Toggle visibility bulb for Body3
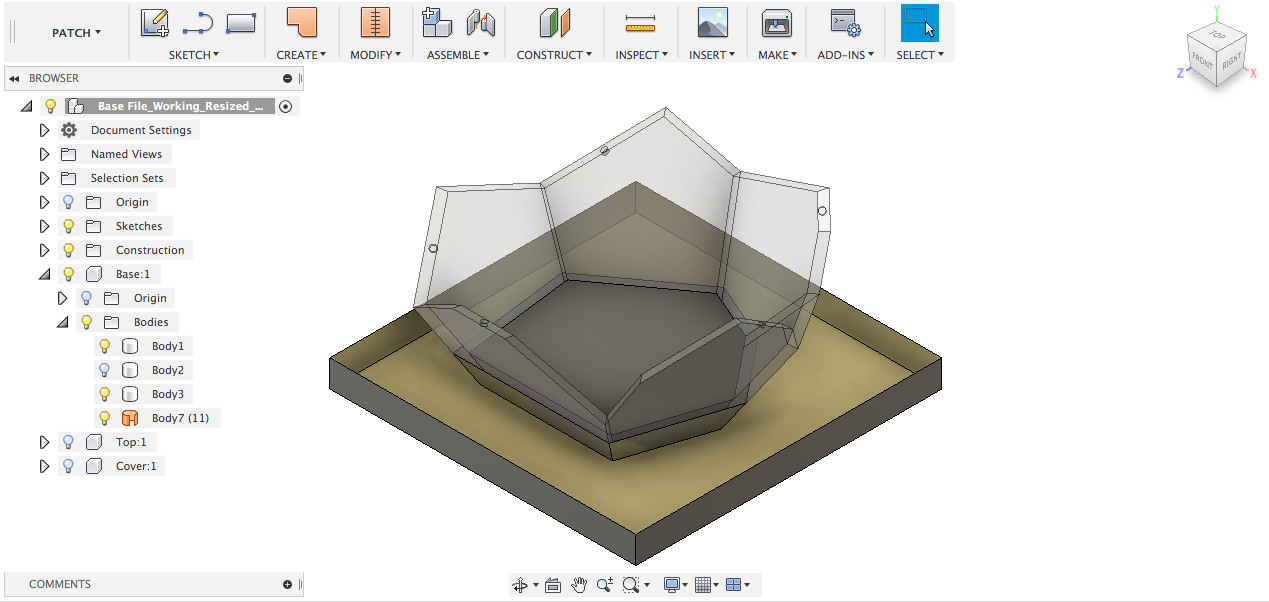The height and width of the screenshot is (602, 1269). [104, 394]
